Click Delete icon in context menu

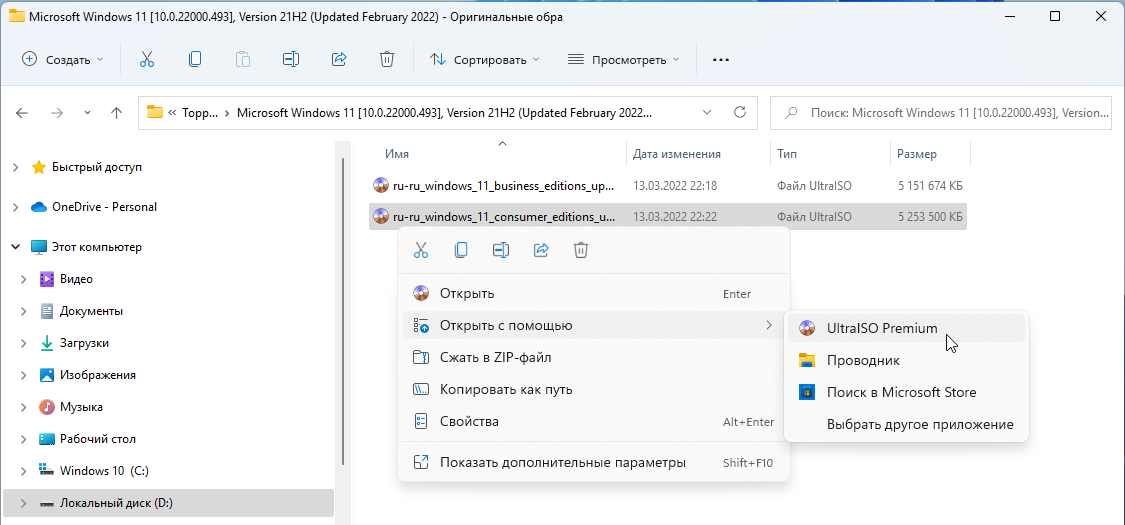click(581, 250)
